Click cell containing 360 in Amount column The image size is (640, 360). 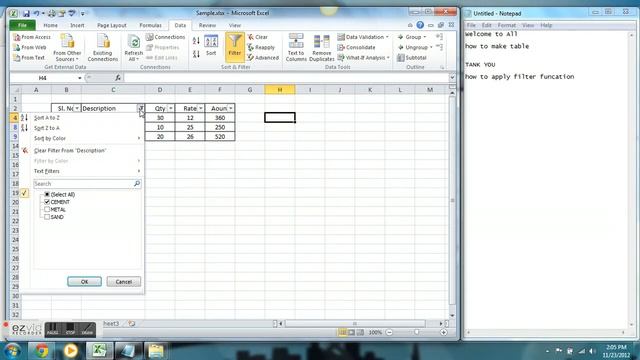pos(220,118)
